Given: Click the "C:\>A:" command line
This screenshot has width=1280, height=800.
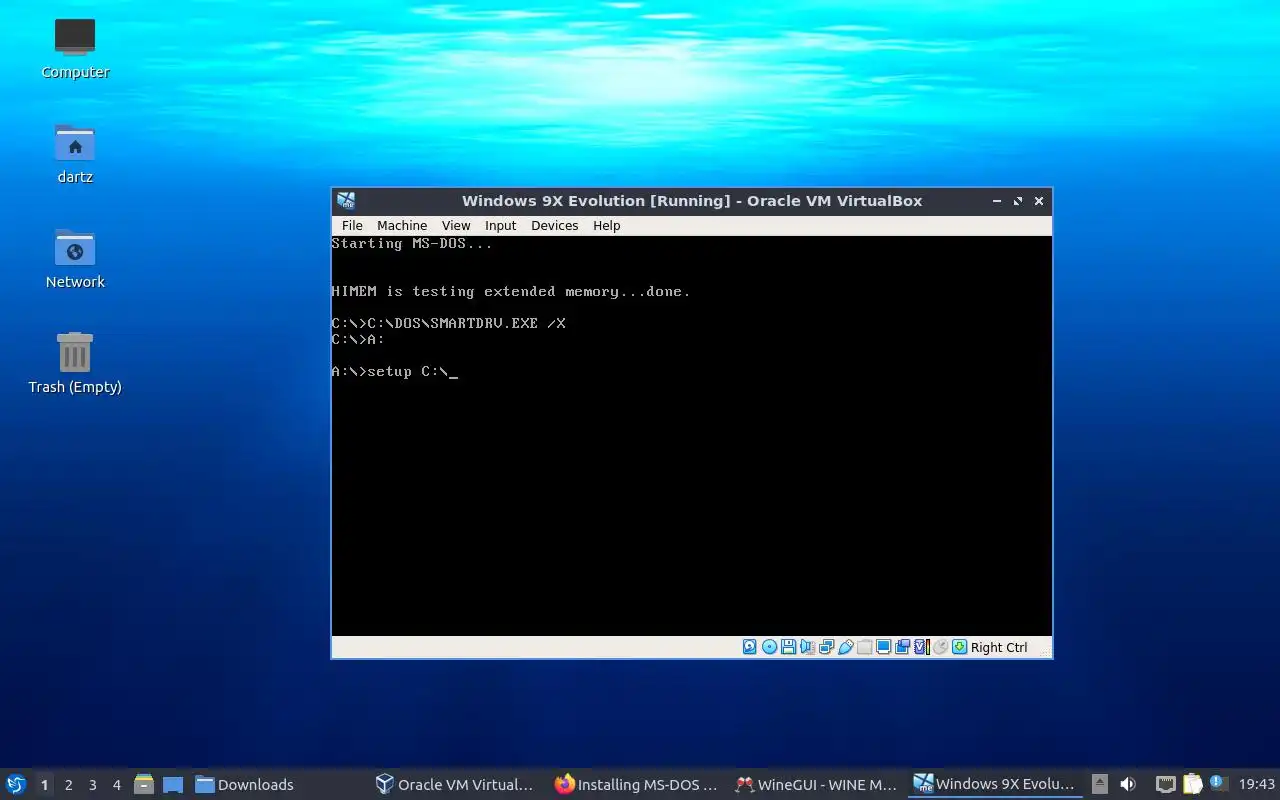Looking at the screenshot, I should tap(358, 339).
